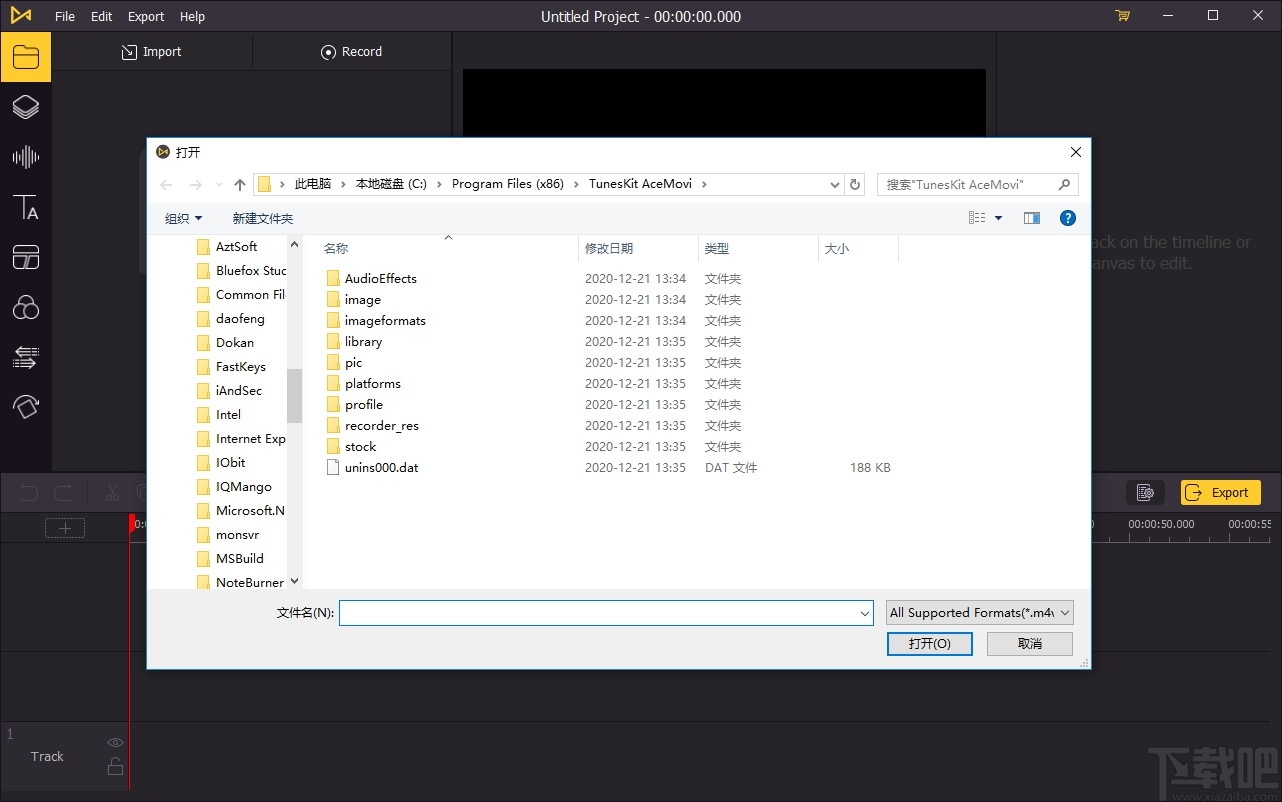Image resolution: width=1282 pixels, height=802 pixels.
Task: Hide Track 1 with the eye toggle
Action: pos(115,742)
